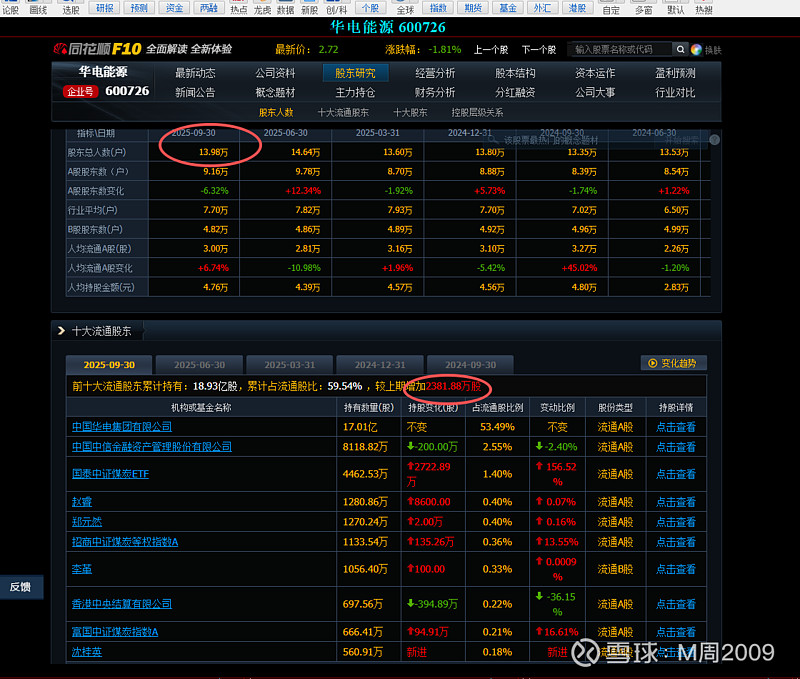Select 十大流通股东 sub-tab
Image resolution: width=800 pixels, height=679 pixels.
pyautogui.click(x=343, y=112)
